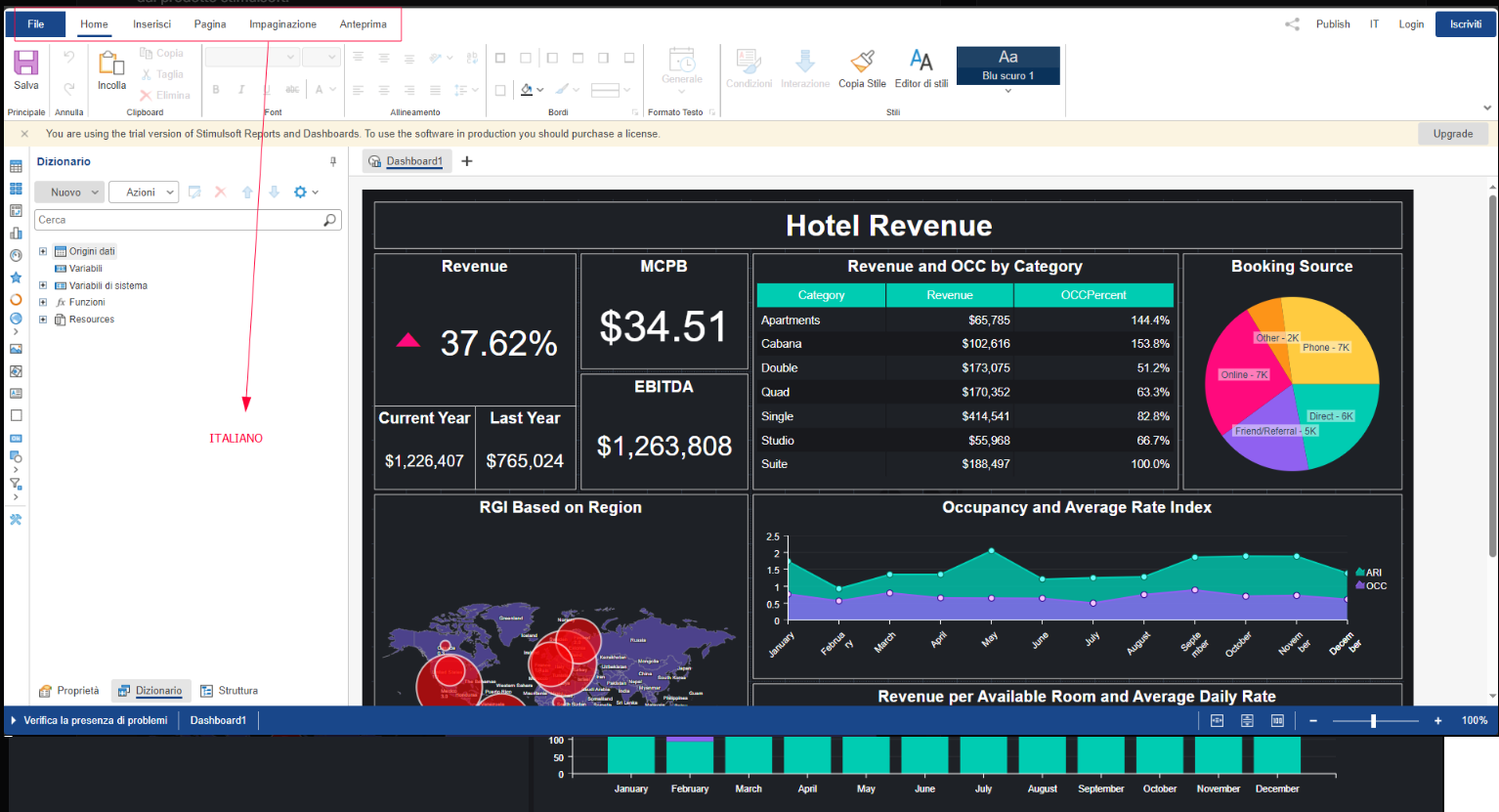Insert a panel rectangle element from sidebar
Viewport: 1499px width, 812px height.
coord(16,415)
